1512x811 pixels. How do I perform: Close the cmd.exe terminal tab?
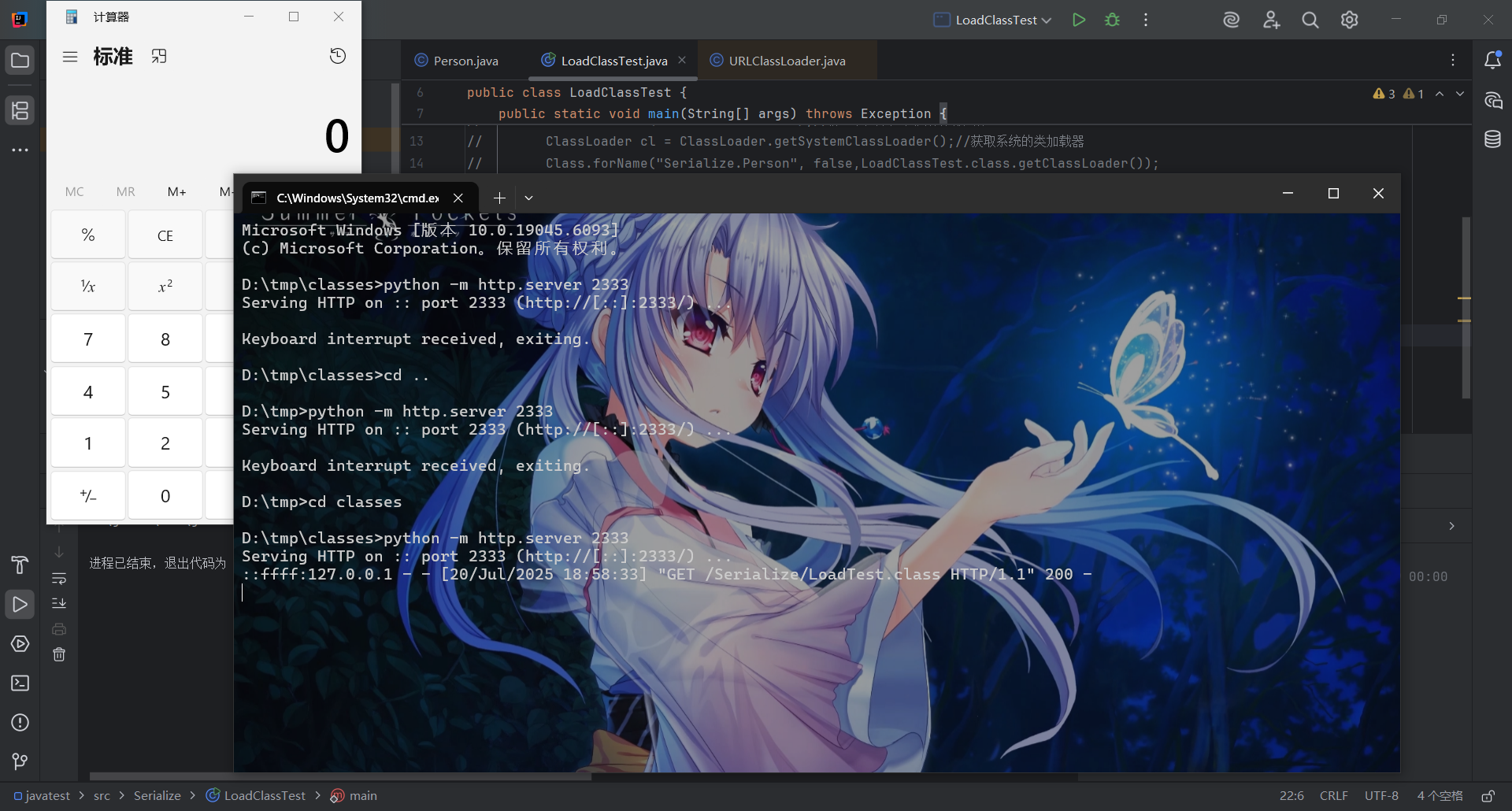458,198
